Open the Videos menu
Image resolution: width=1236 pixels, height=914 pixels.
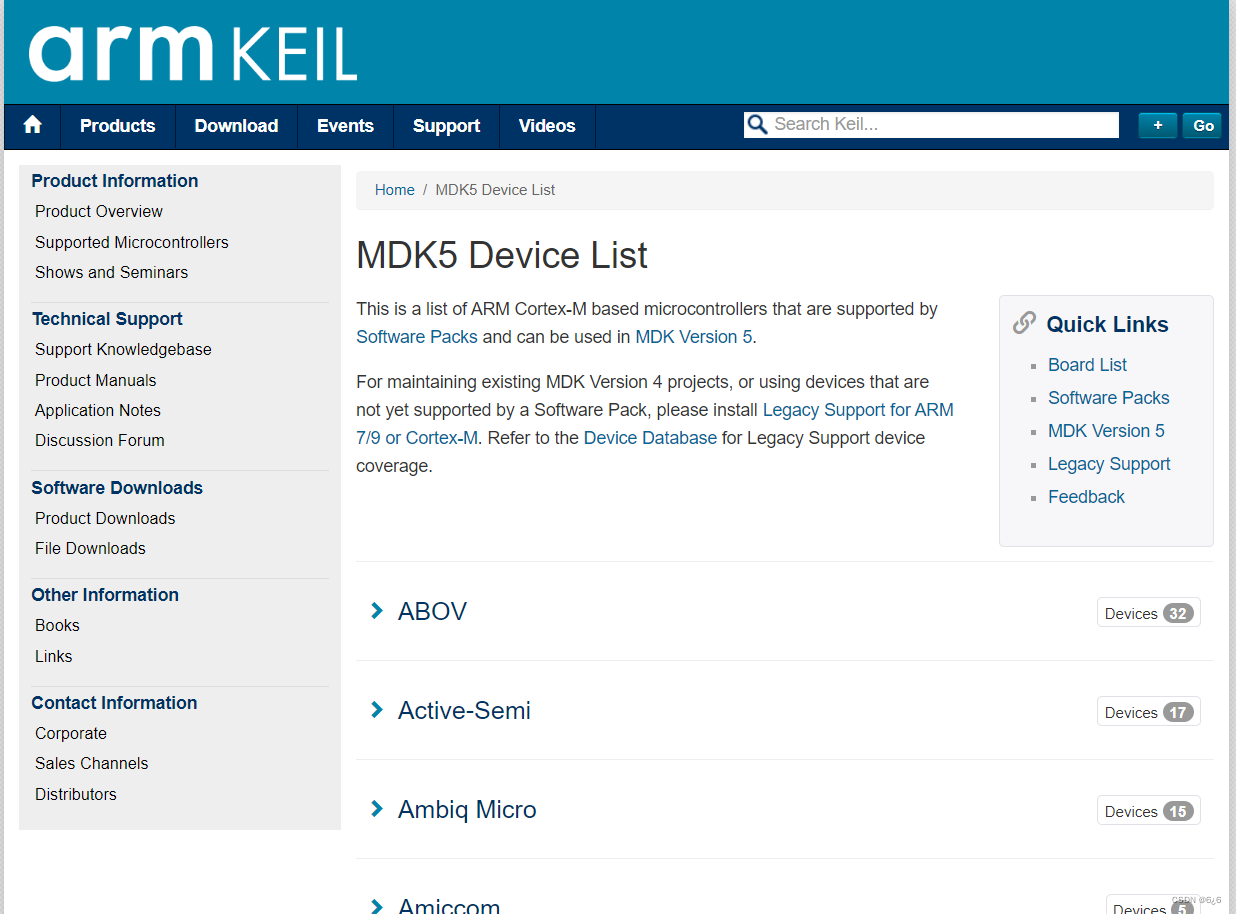547,126
